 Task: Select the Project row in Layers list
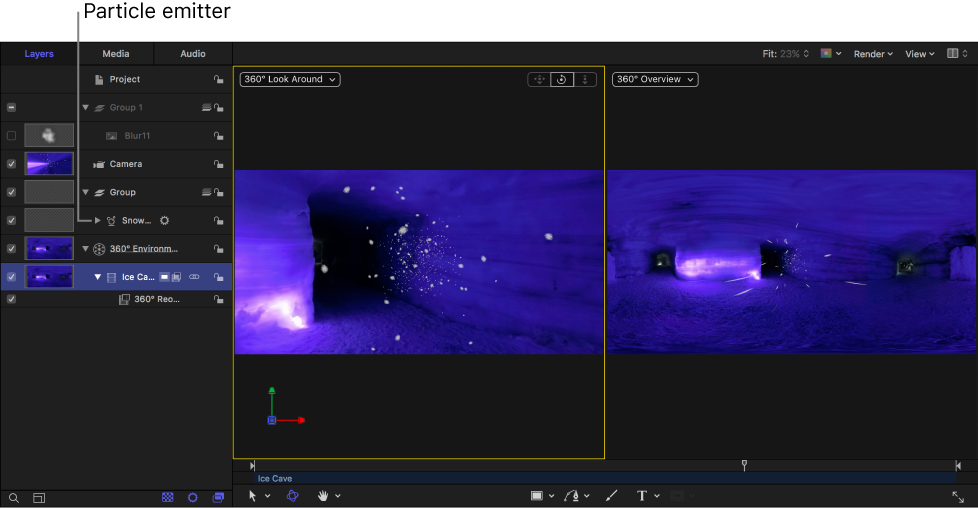point(116,79)
